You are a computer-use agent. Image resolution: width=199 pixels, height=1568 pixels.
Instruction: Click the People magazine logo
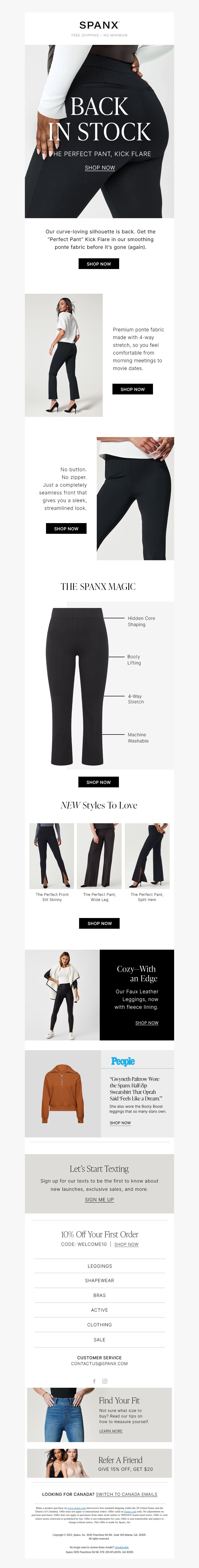pyautogui.click(x=123, y=1061)
